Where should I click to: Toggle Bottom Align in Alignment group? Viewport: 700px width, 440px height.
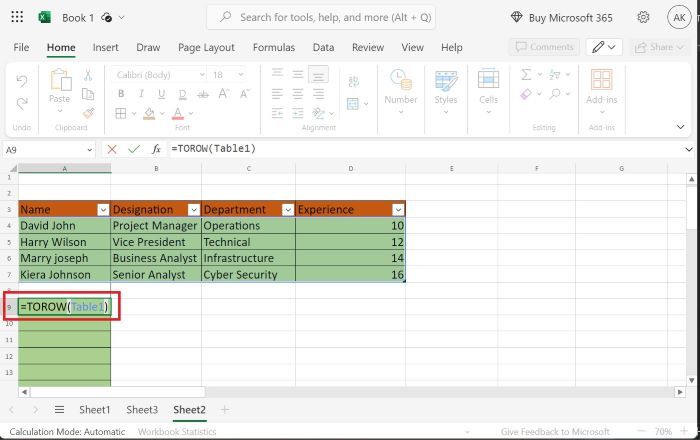click(318, 75)
